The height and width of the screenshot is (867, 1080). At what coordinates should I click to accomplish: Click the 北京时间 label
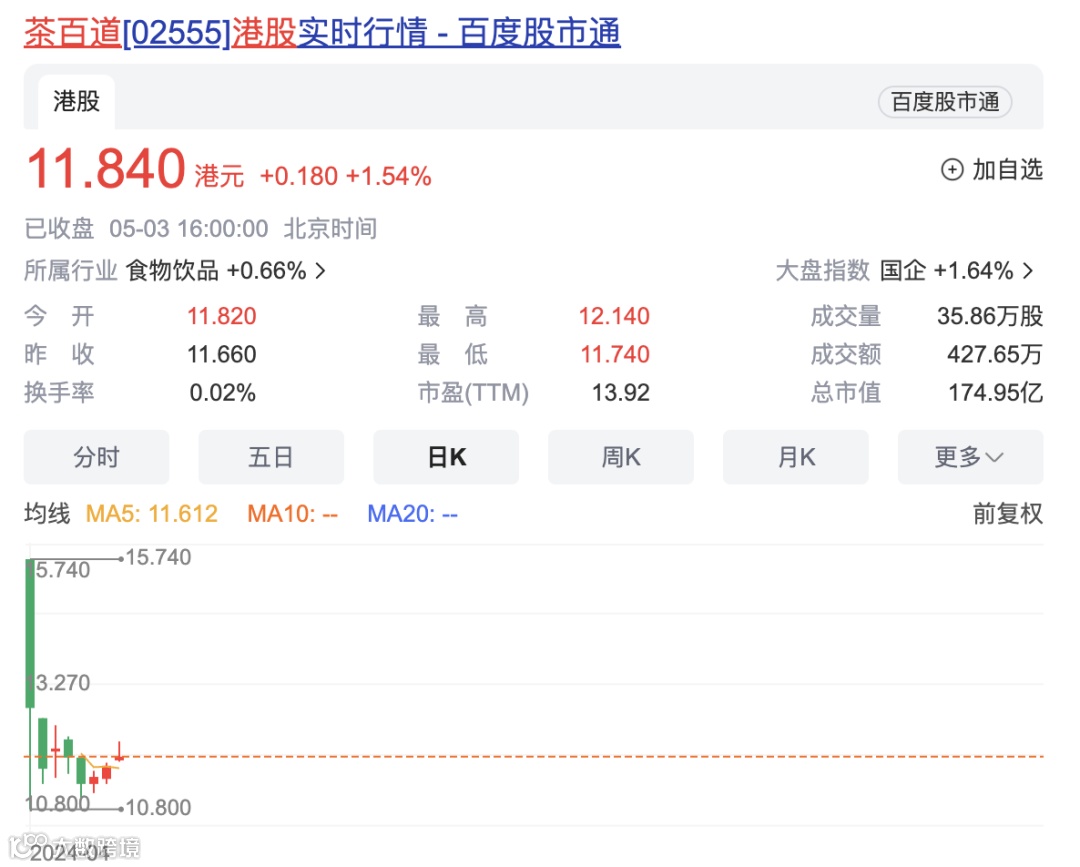(x=330, y=229)
